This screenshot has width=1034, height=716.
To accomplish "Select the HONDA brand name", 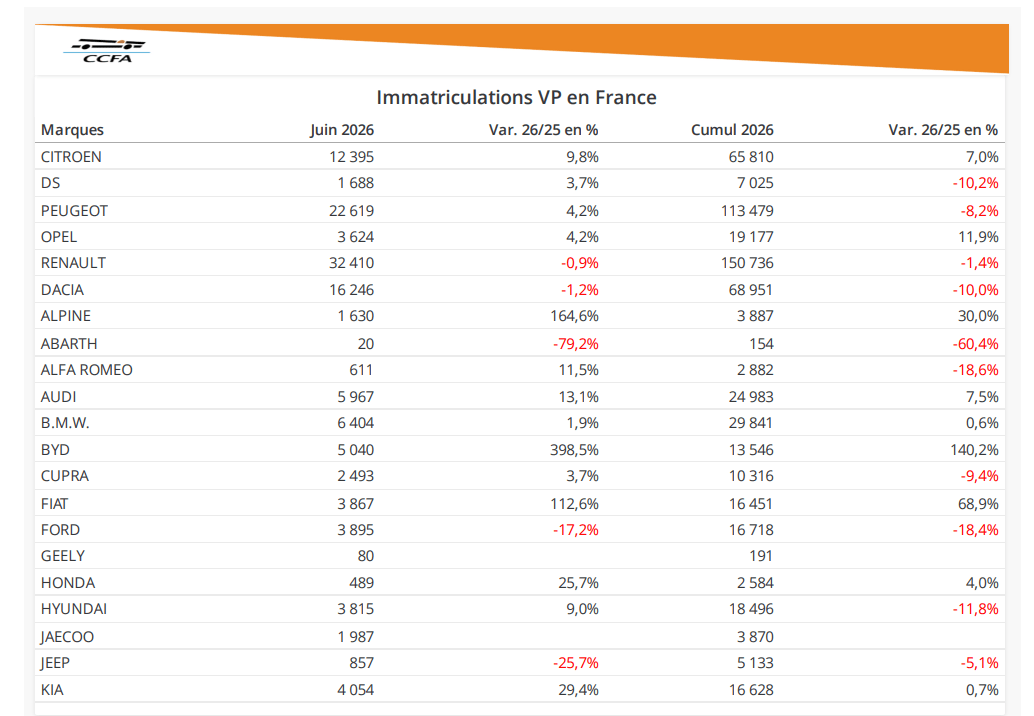I will 68,583.
